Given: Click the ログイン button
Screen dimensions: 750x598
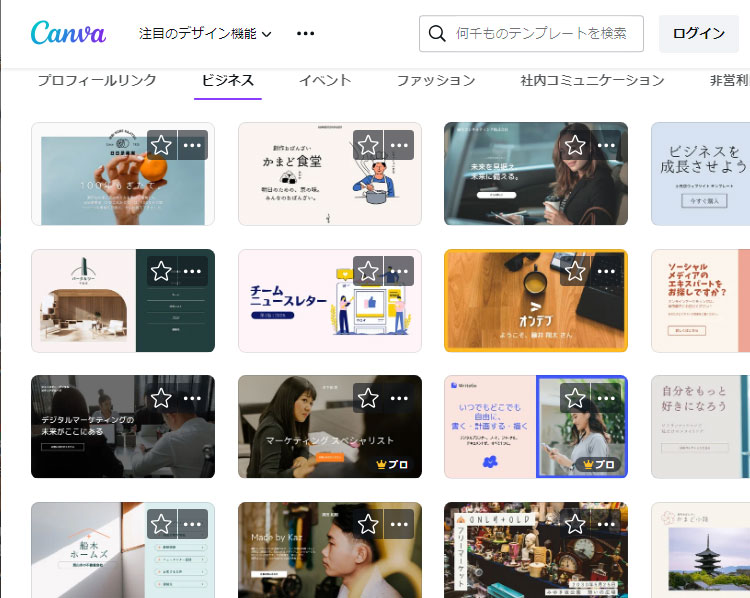Looking at the screenshot, I should coord(699,33).
